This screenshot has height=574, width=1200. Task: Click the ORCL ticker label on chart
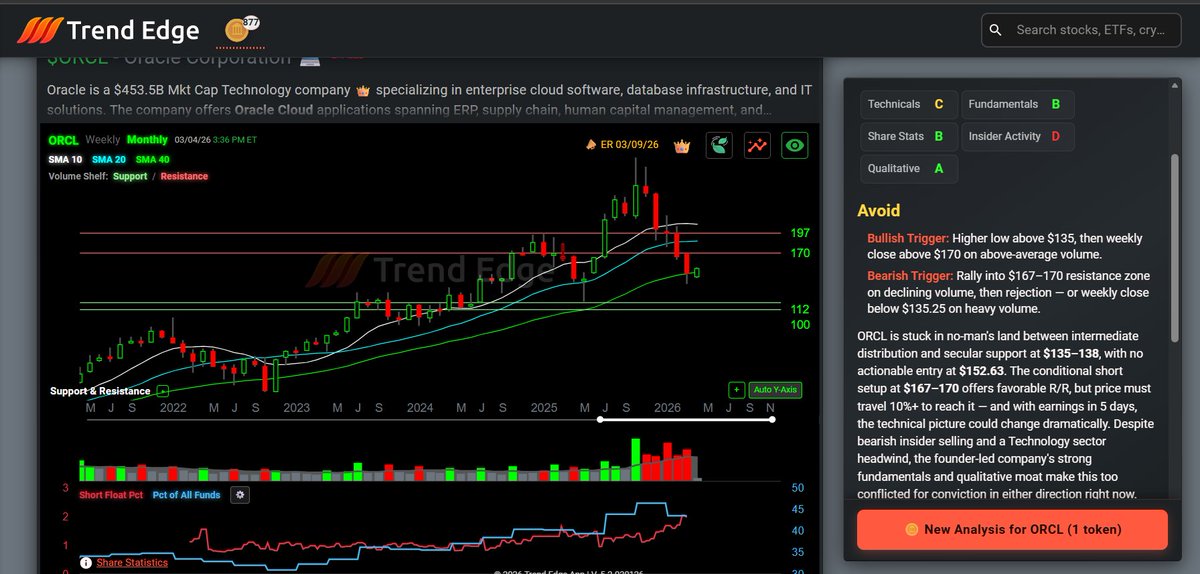(x=63, y=140)
